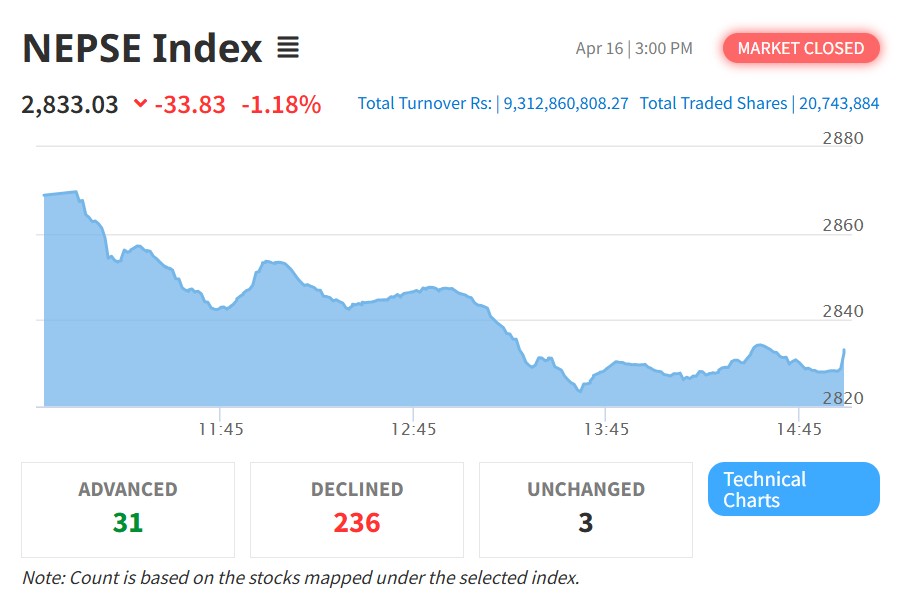
Task: Click the index value 2,833.03
Action: click(70, 104)
